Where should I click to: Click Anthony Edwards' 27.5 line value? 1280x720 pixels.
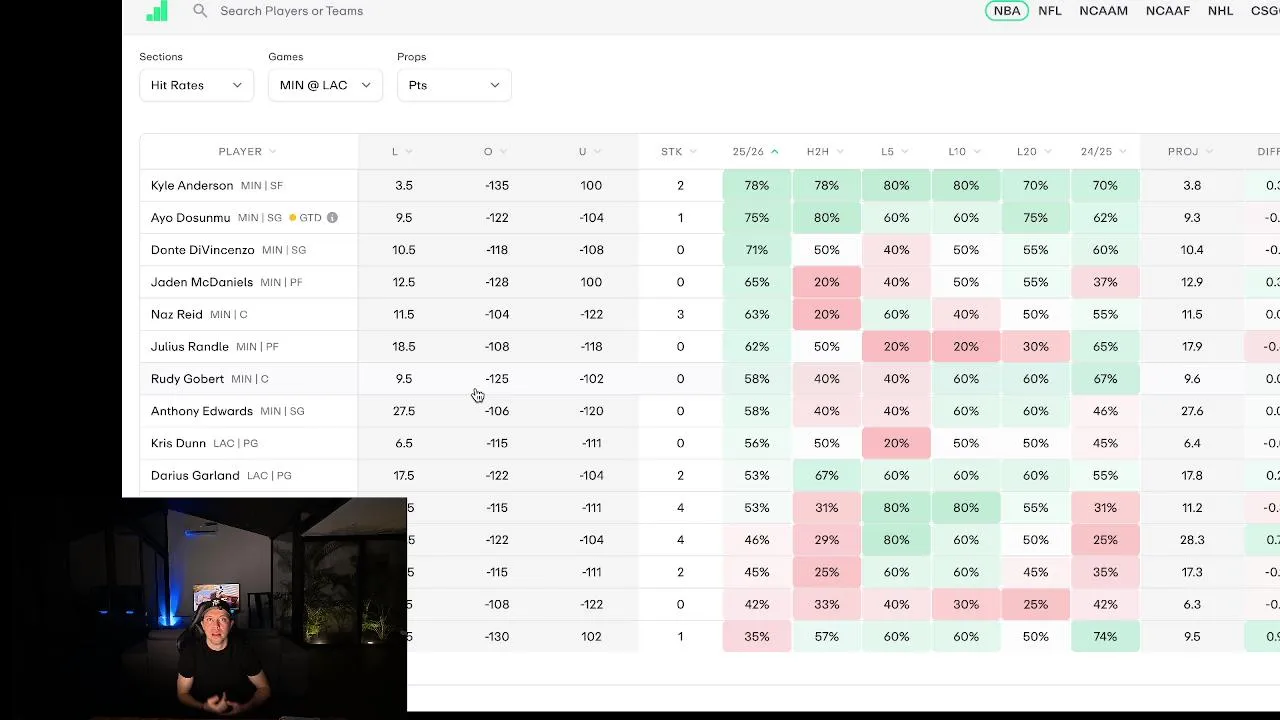[x=404, y=411]
